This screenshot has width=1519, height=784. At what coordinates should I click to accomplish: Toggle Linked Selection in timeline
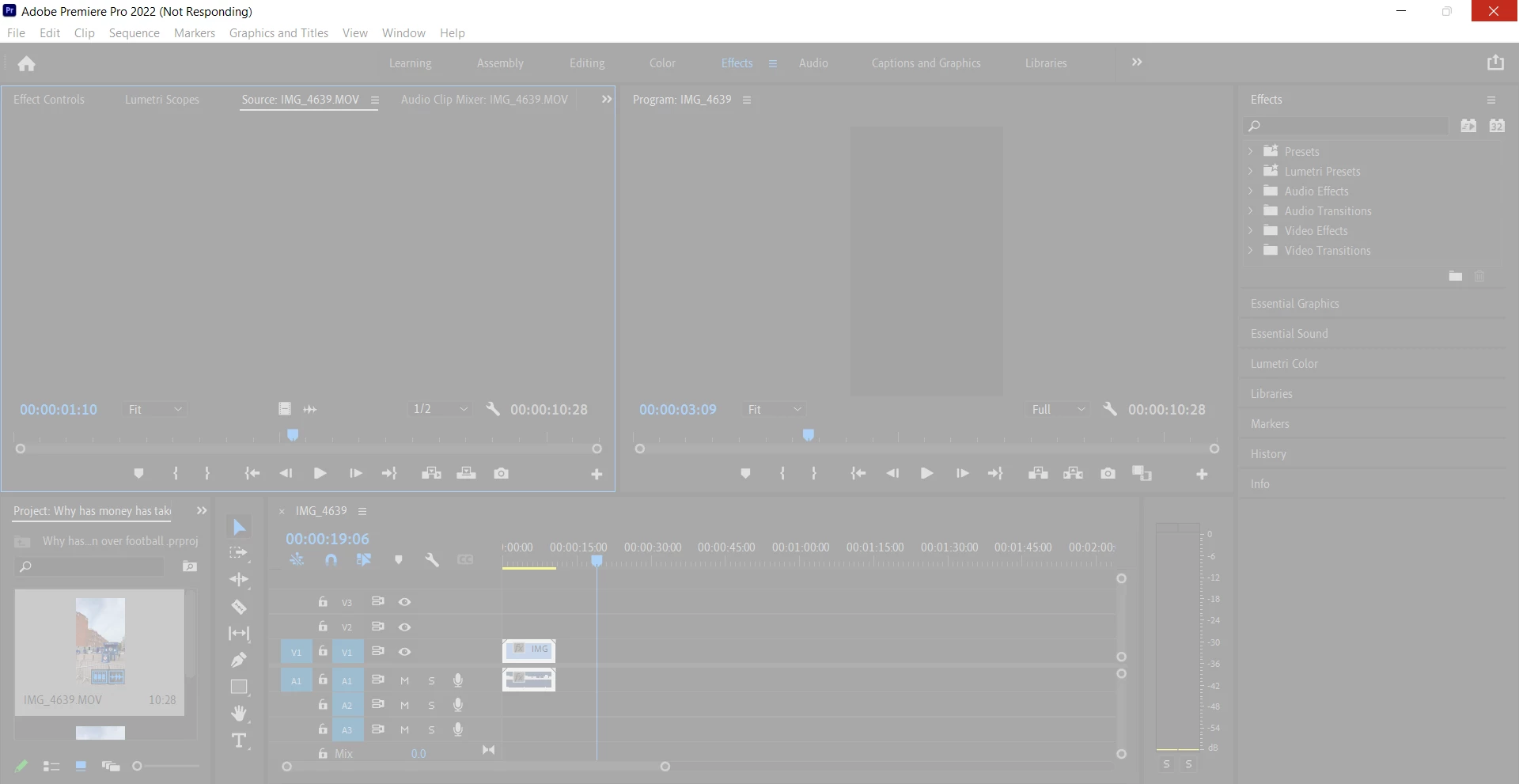[x=364, y=559]
